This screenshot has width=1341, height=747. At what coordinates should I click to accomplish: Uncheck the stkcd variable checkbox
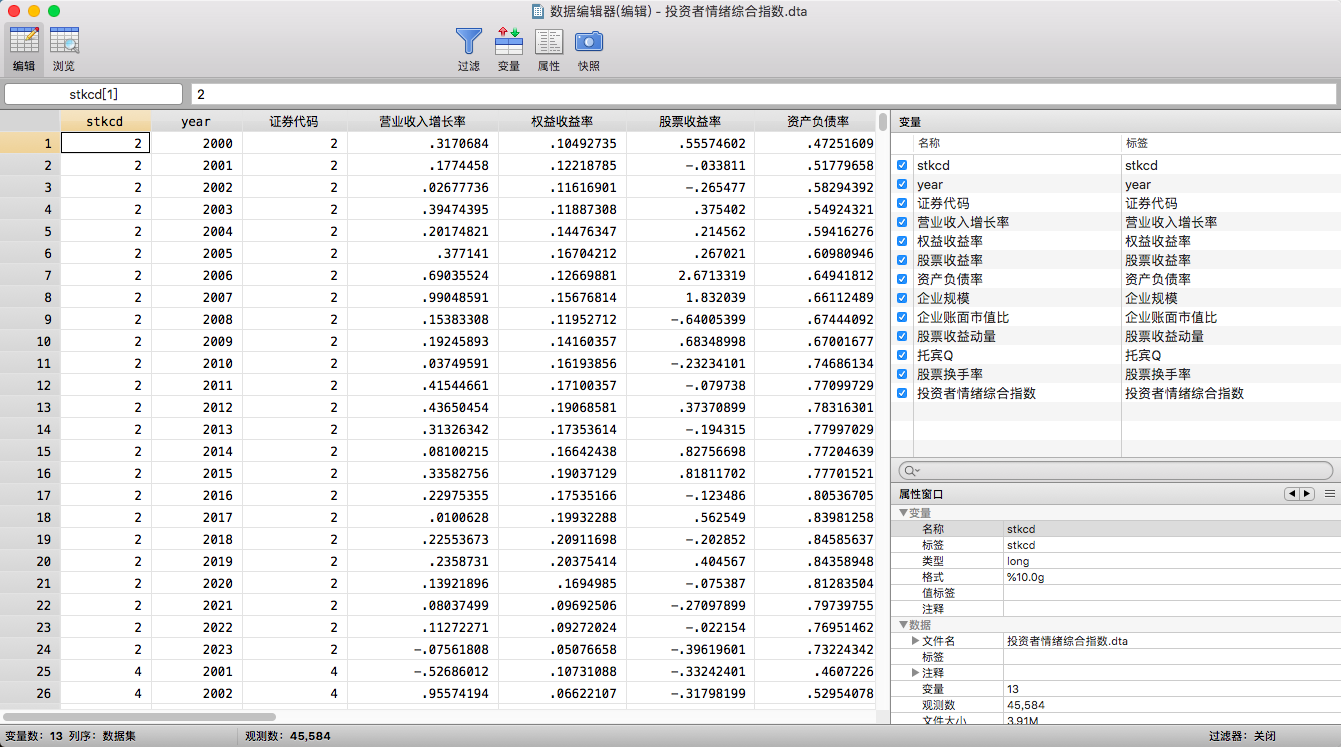point(903,166)
